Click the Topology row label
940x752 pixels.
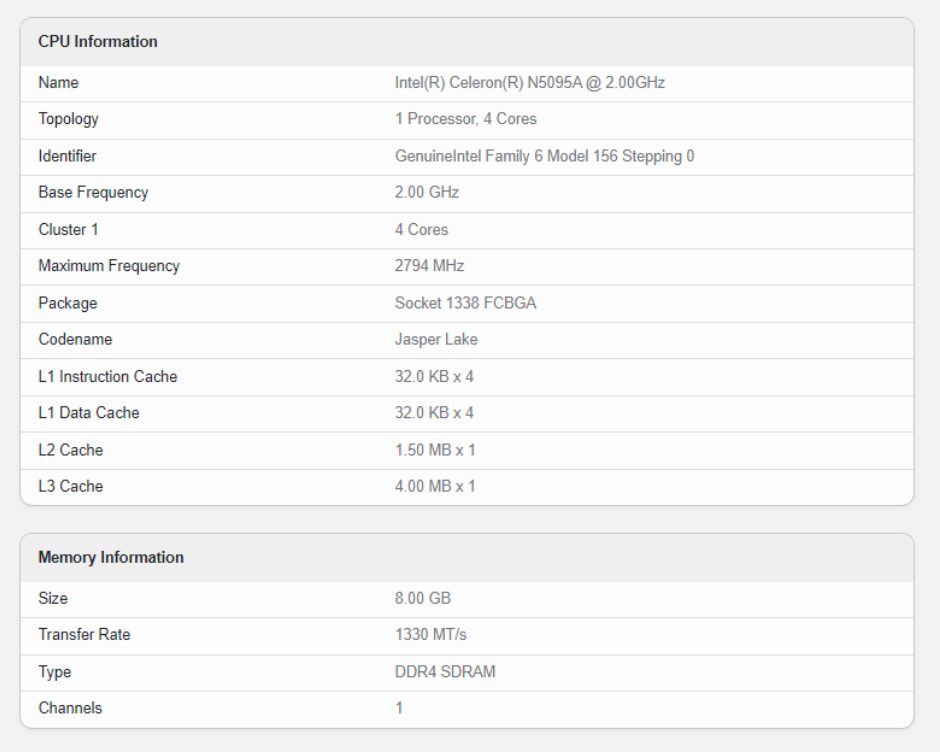(x=68, y=119)
